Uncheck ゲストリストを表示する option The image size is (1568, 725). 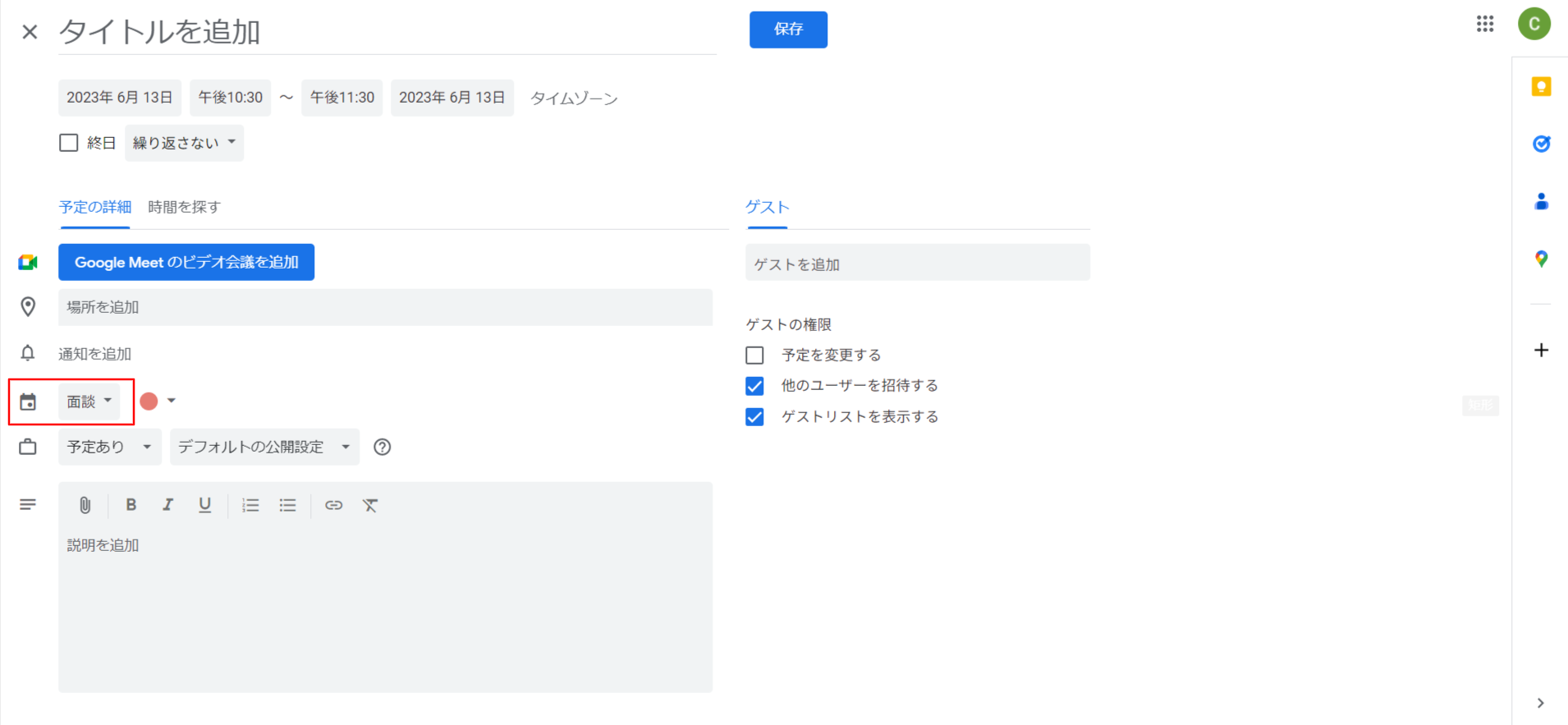click(x=754, y=417)
